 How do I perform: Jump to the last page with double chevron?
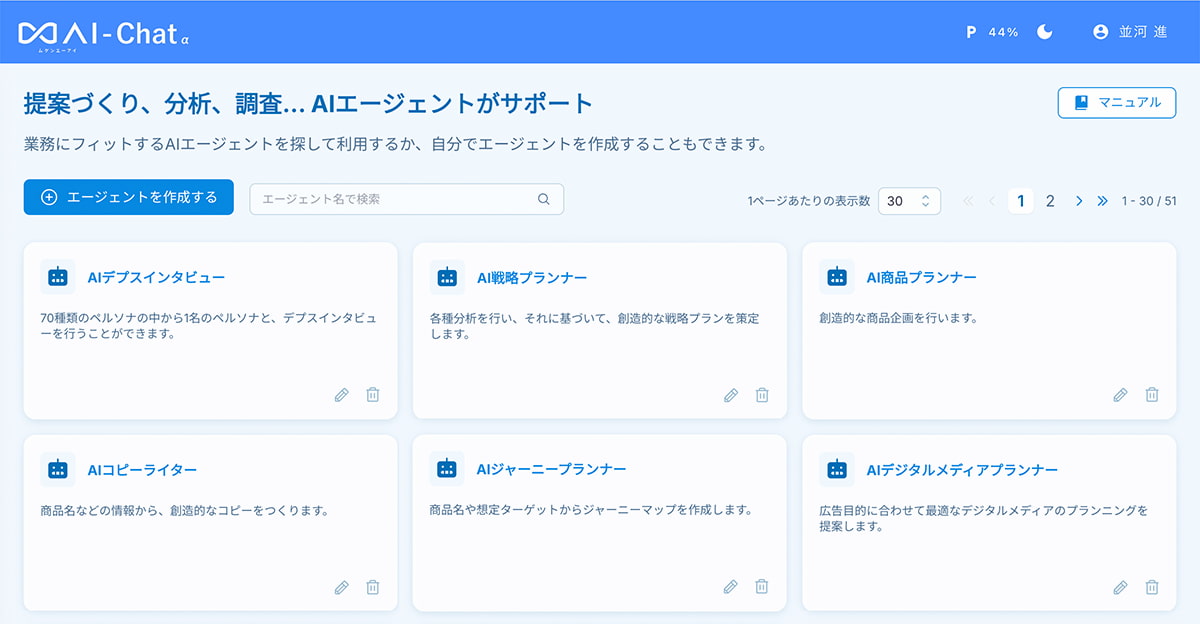1102,201
